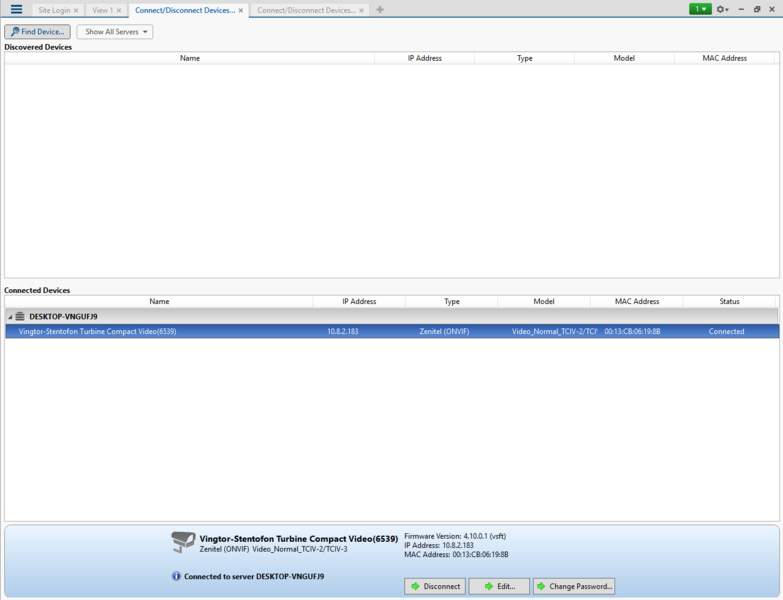Click the Zenitel (ONVIF) type cell
This screenshot has width=783, height=600.
(444, 331)
